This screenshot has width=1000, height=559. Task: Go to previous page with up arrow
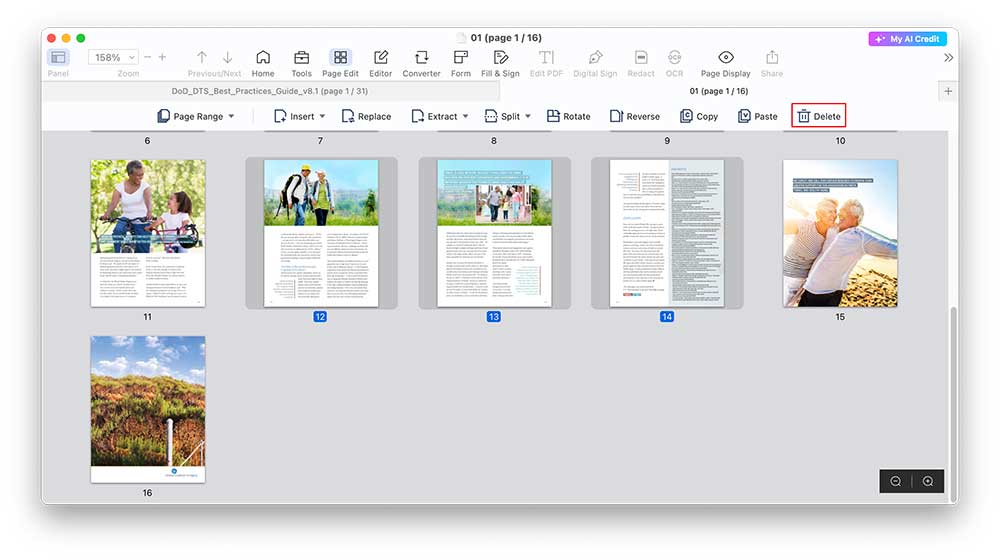click(202, 57)
